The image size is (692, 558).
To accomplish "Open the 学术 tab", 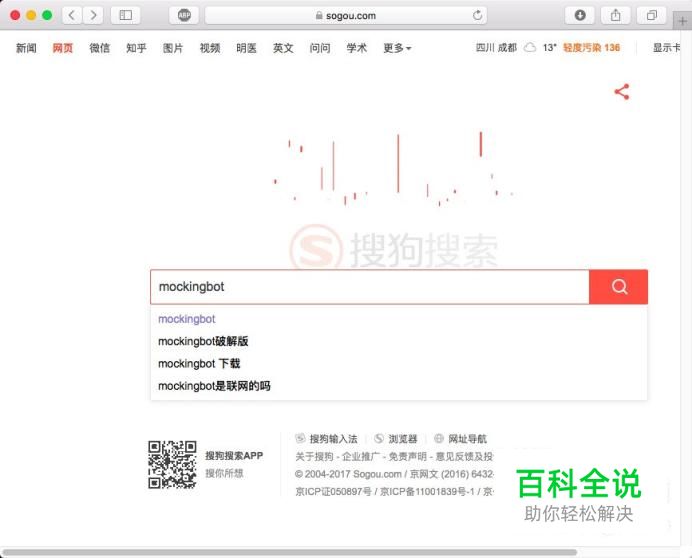I will click(357, 48).
